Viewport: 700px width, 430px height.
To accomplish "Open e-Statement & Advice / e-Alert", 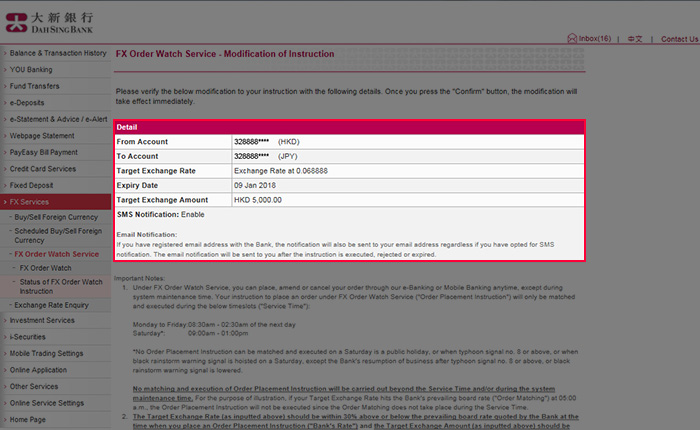I will (x=58, y=119).
